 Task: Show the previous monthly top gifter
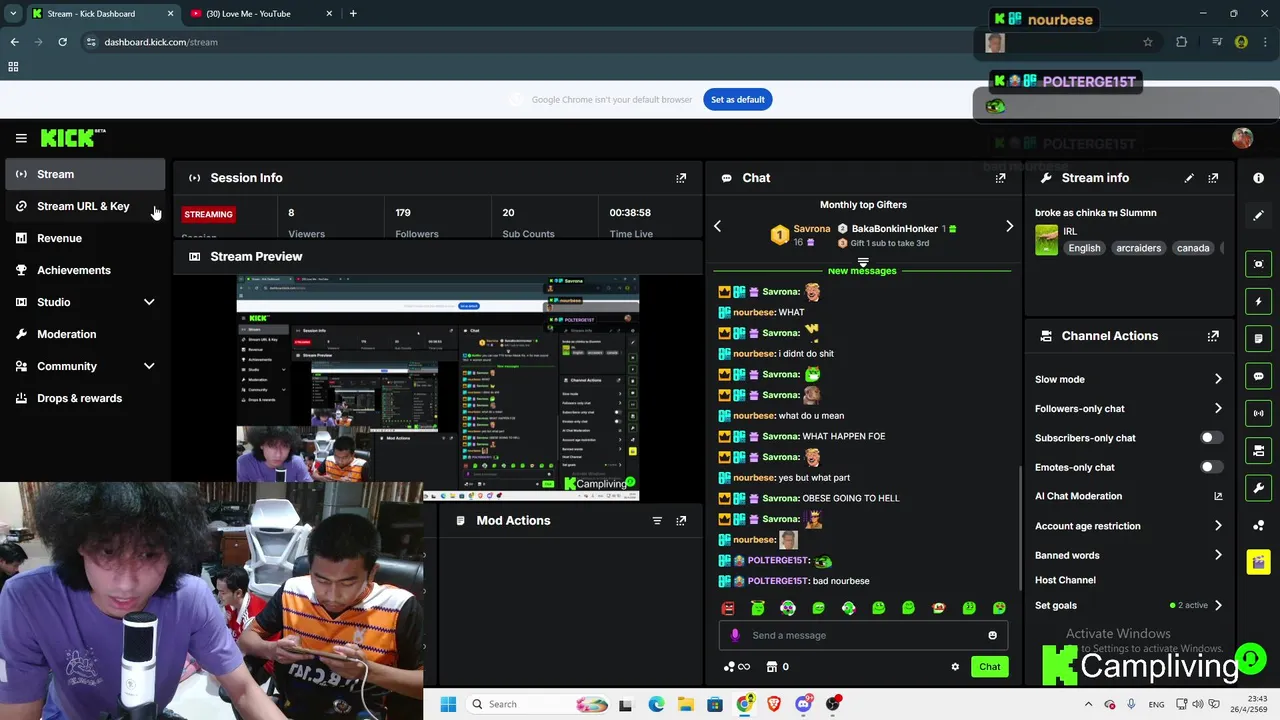[x=717, y=227]
